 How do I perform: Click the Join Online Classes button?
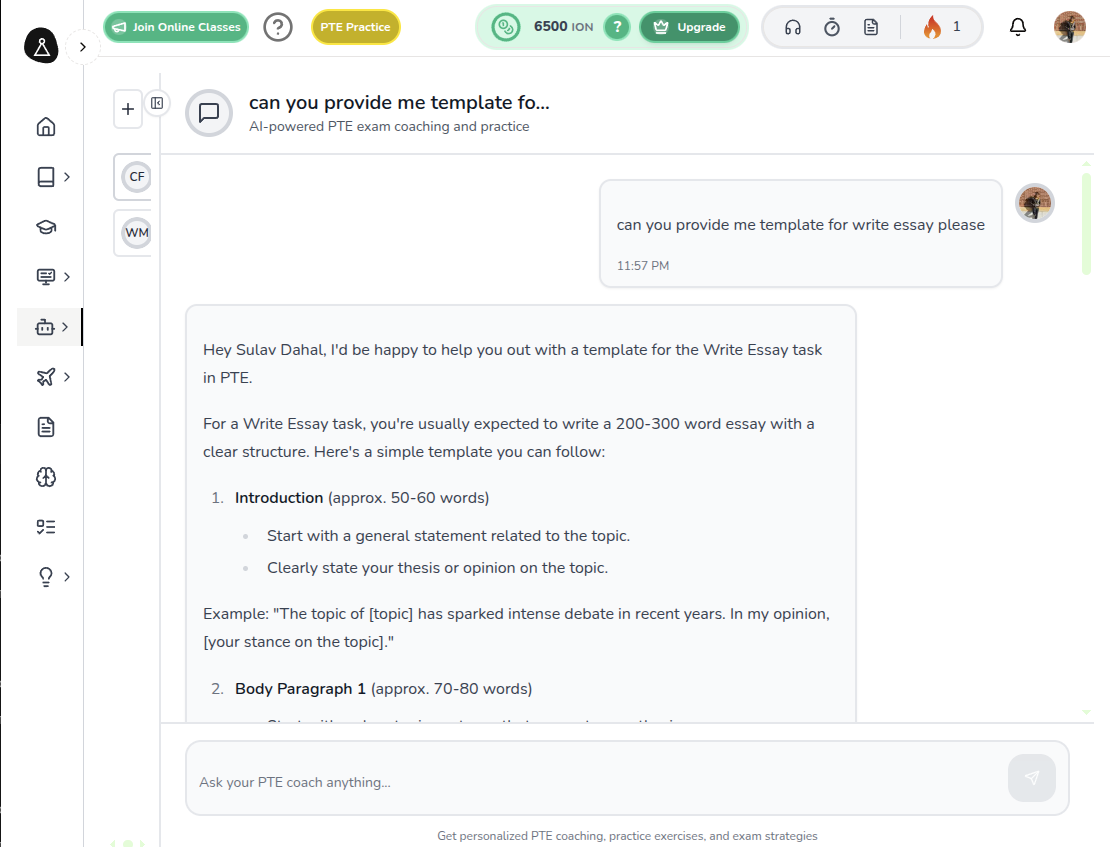tap(175, 27)
